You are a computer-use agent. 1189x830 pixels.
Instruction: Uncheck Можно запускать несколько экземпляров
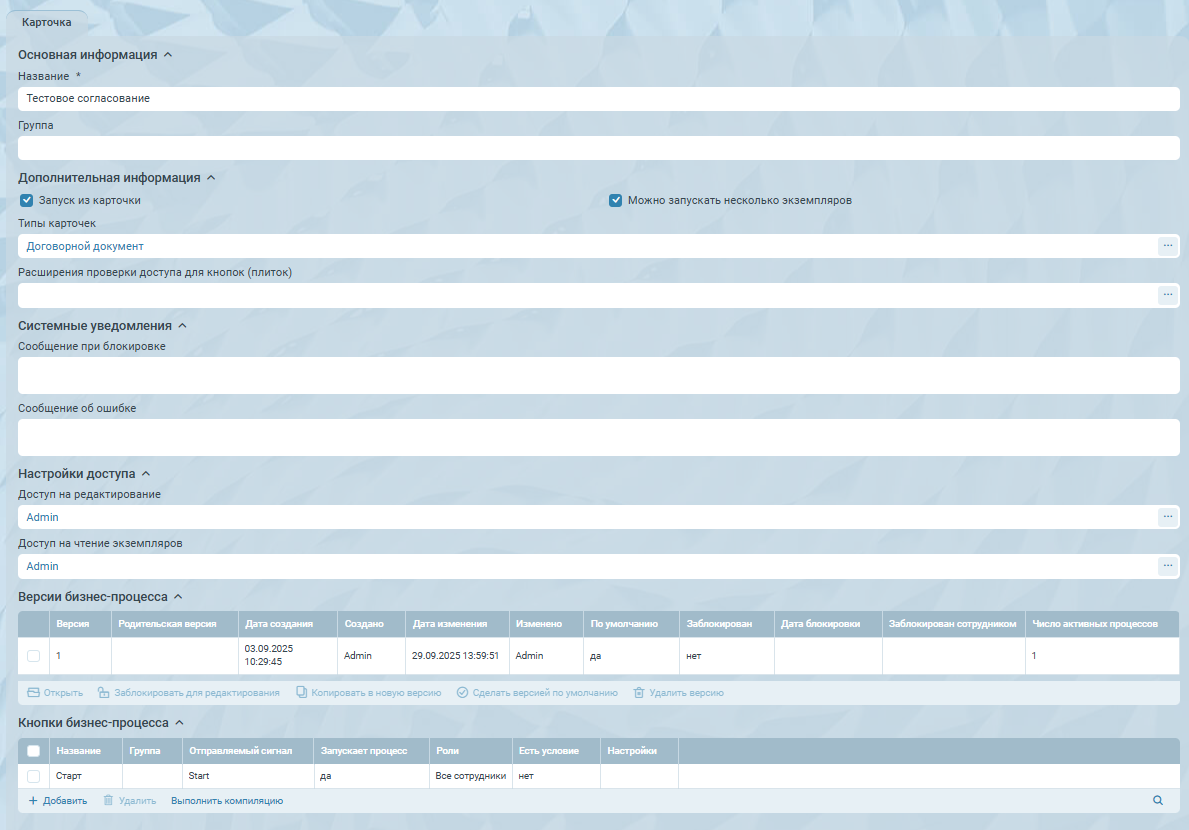616,200
